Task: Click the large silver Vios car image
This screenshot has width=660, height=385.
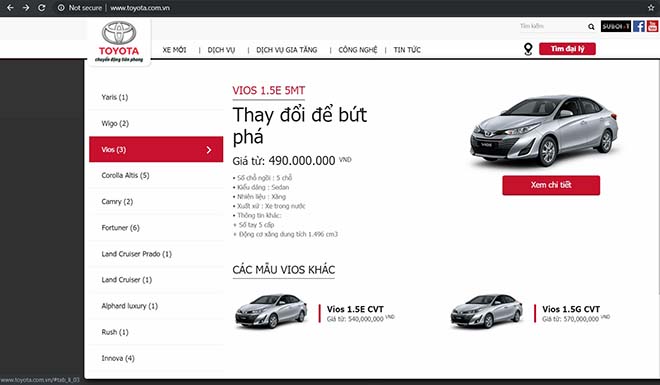Action: point(544,130)
